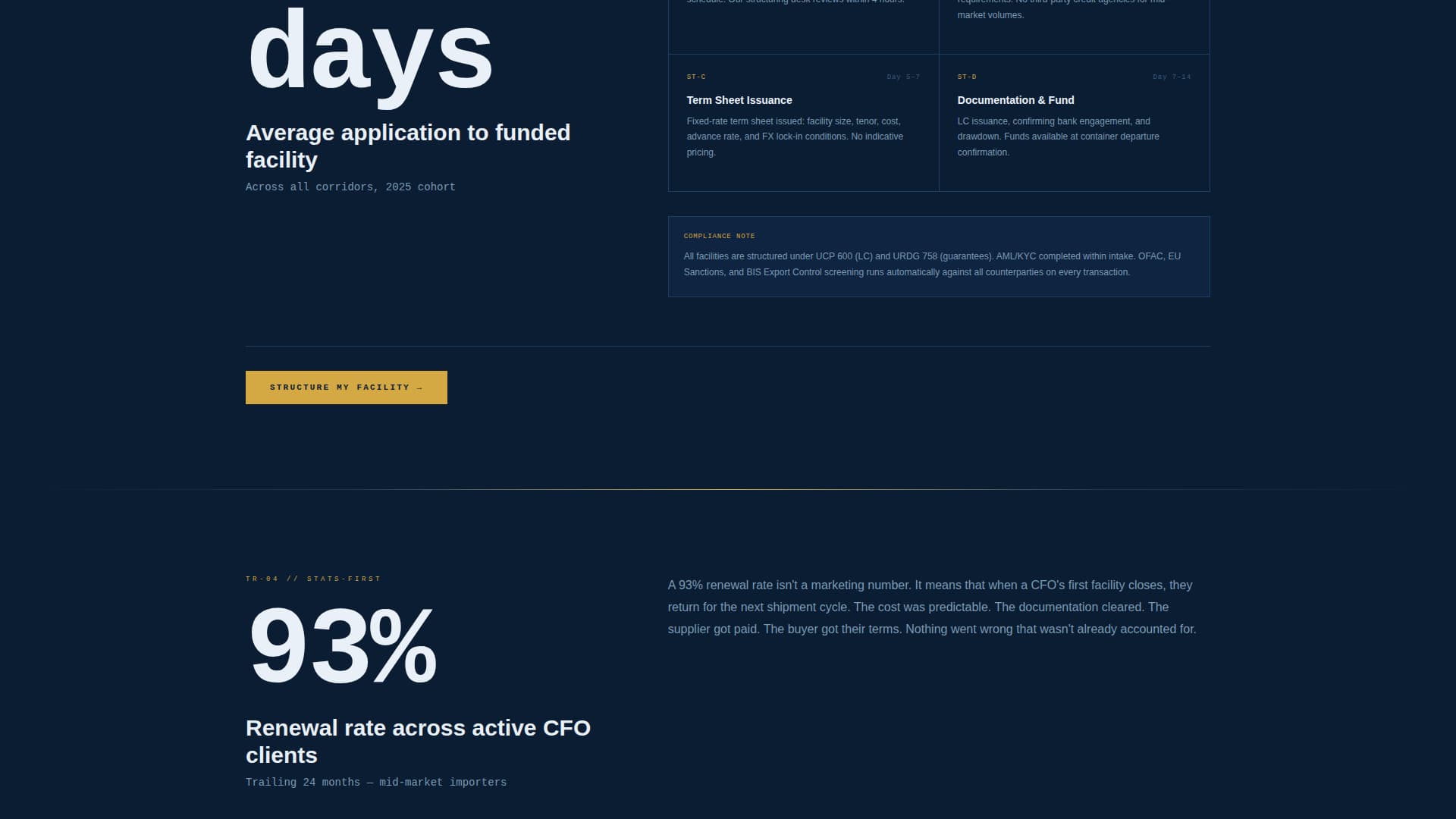Click the large 93% statistic
Screen dimensions: 1456x819
click(x=343, y=645)
